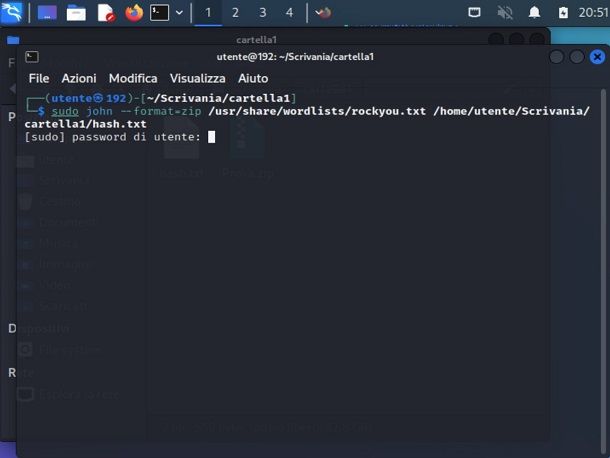Image resolution: width=610 pixels, height=458 pixels.
Task: Open the Aiuto menu
Action: point(253,78)
